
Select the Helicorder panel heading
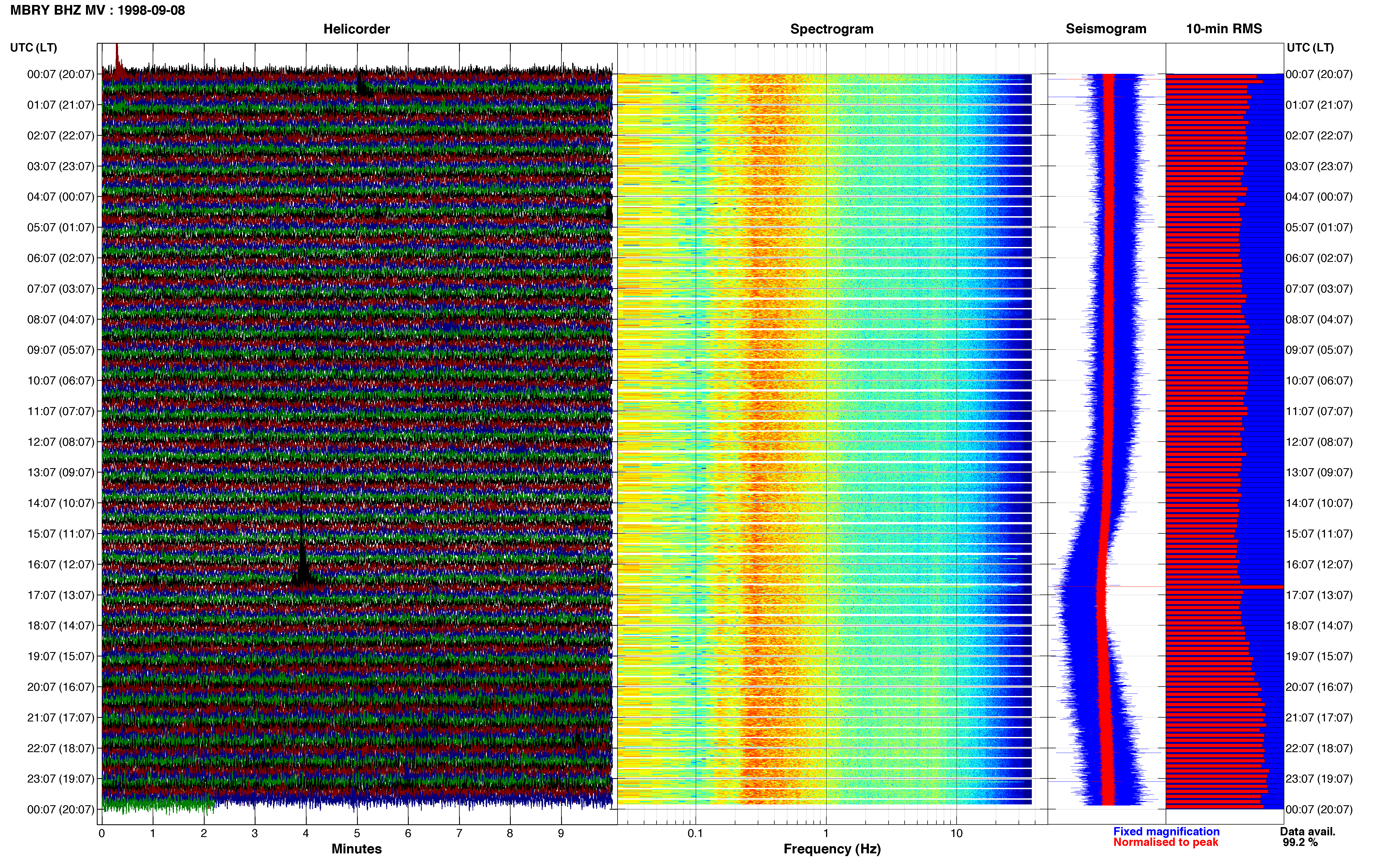(x=356, y=29)
